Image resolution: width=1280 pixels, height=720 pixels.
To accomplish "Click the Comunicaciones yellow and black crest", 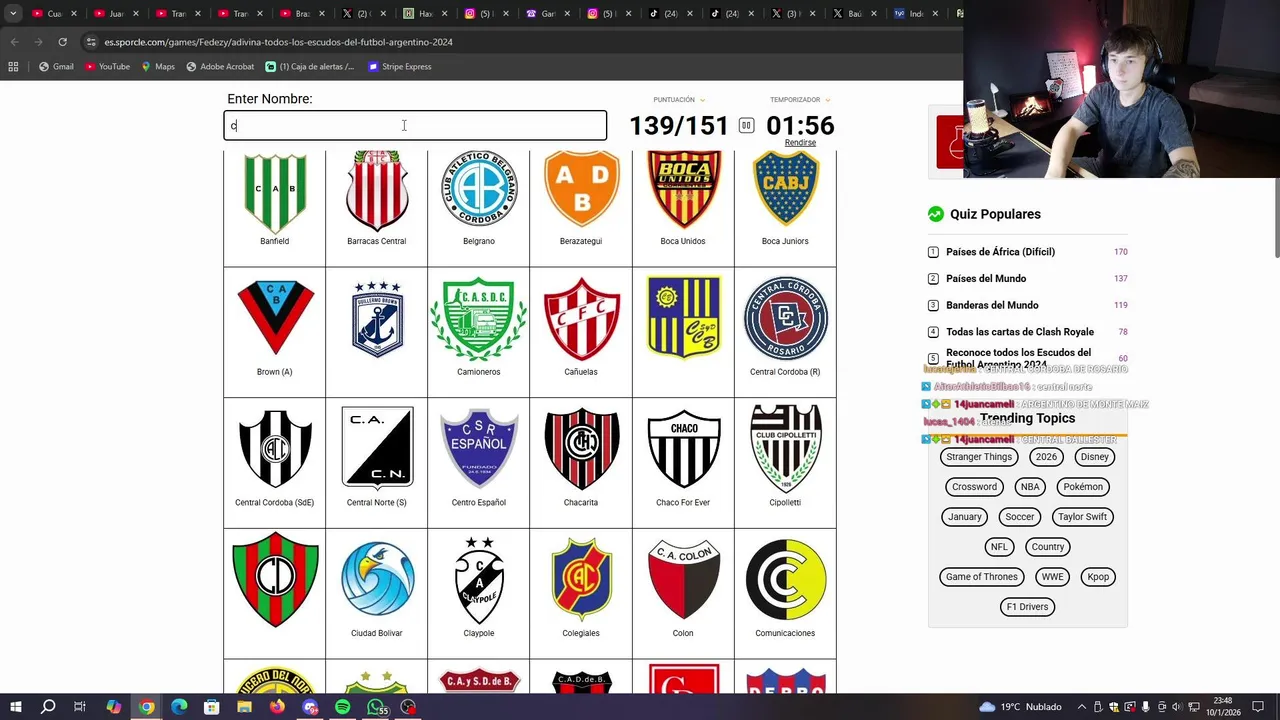I will [785, 580].
